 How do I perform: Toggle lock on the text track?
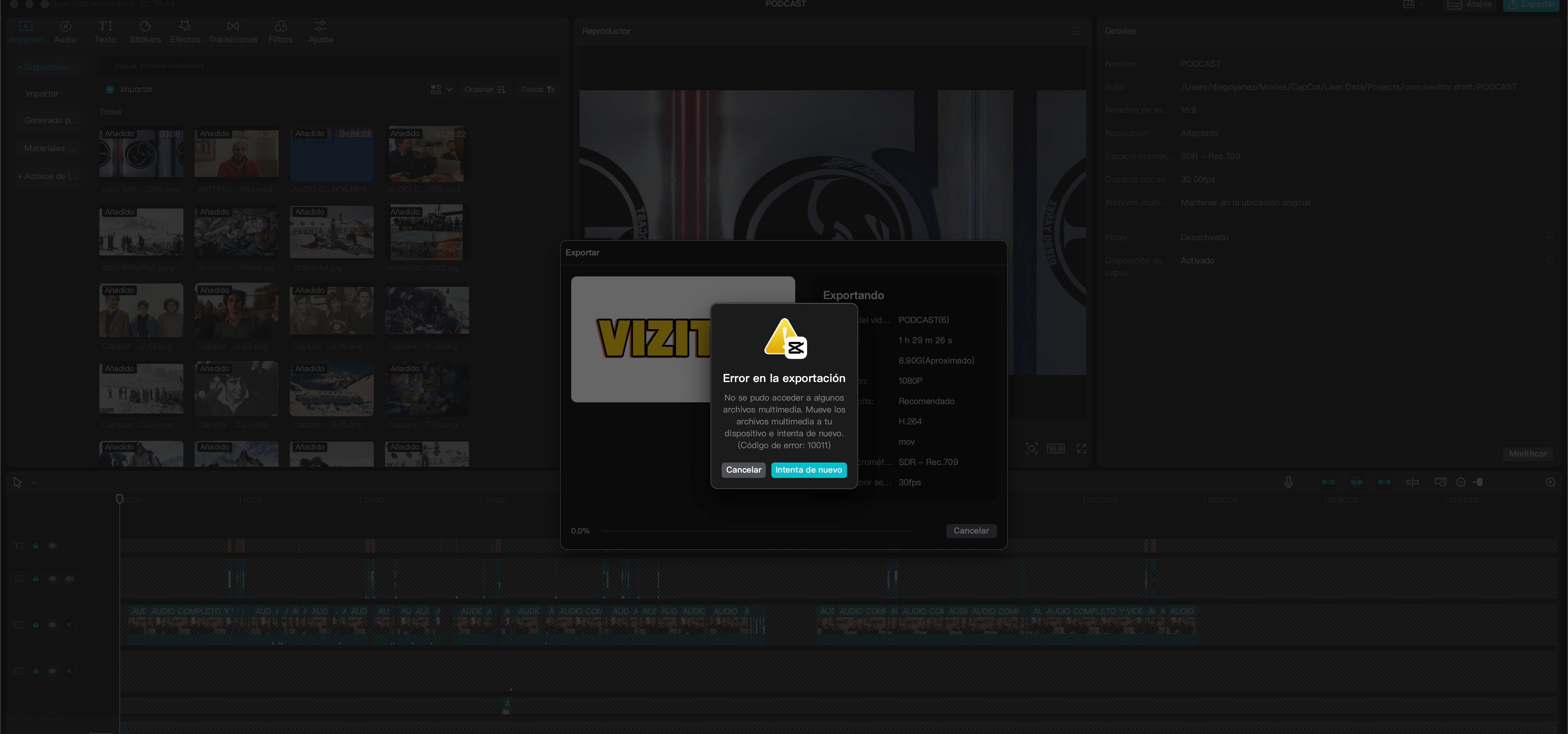36,546
